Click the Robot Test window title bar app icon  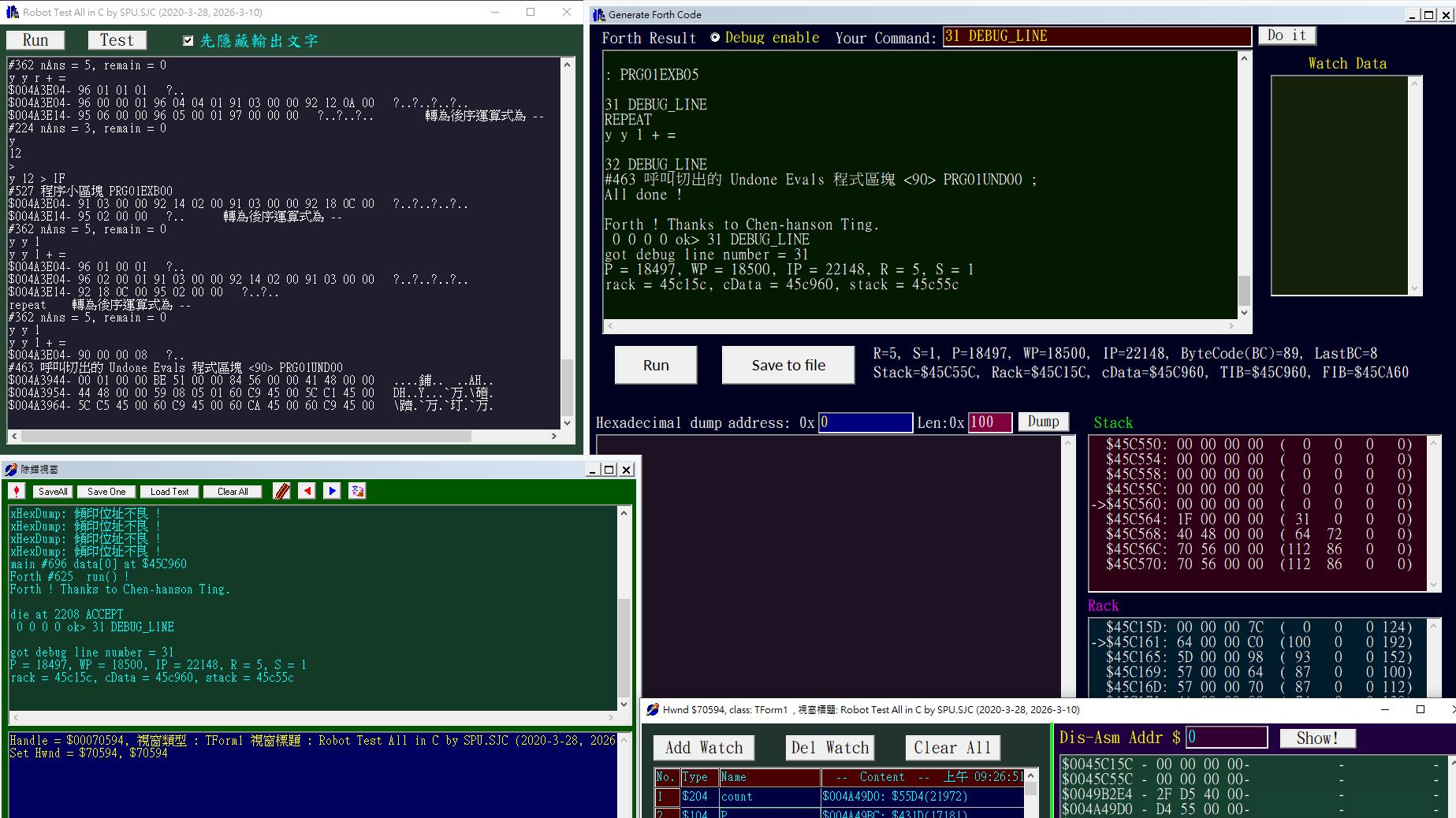click(12, 12)
